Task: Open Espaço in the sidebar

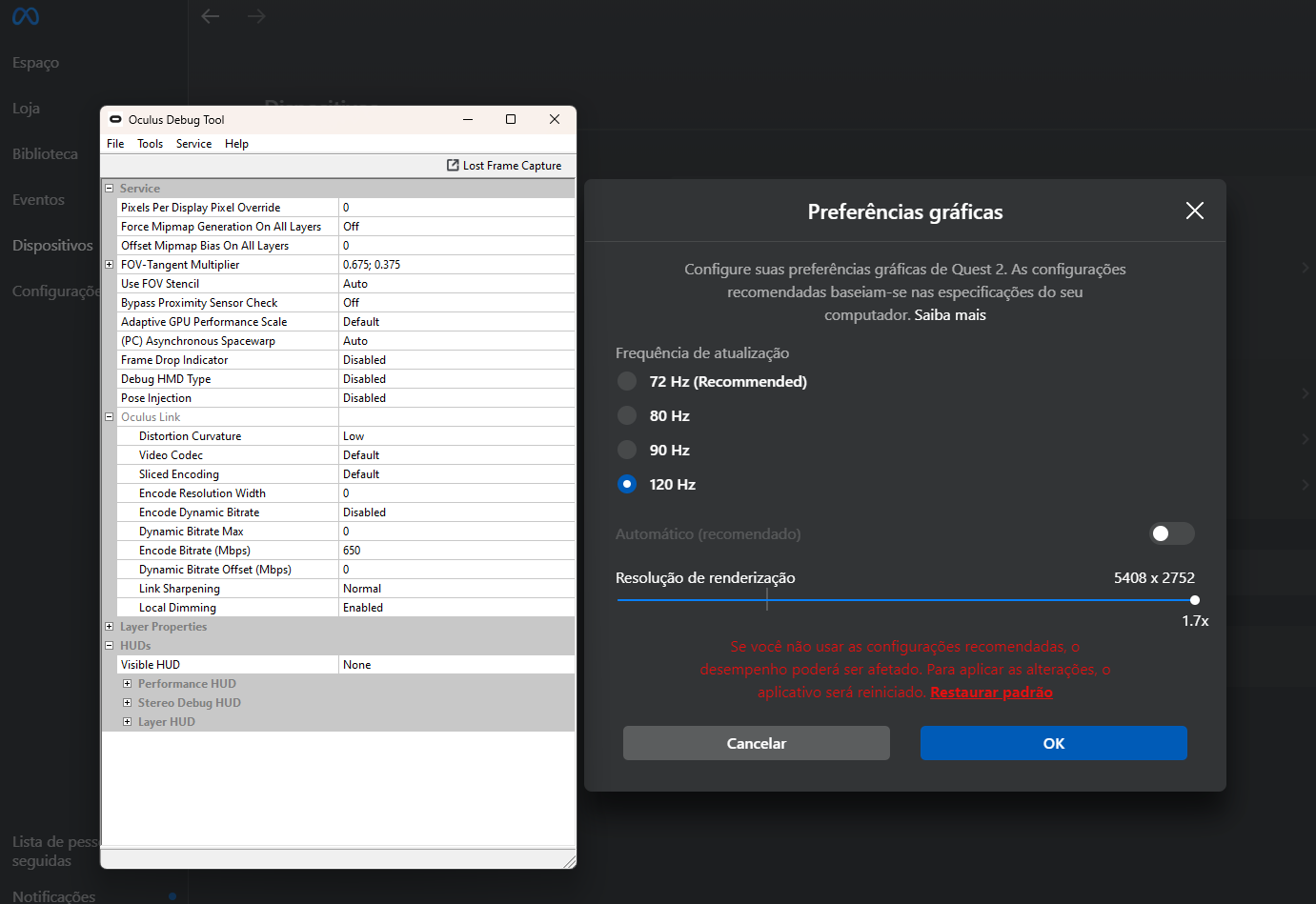Action: pos(35,63)
